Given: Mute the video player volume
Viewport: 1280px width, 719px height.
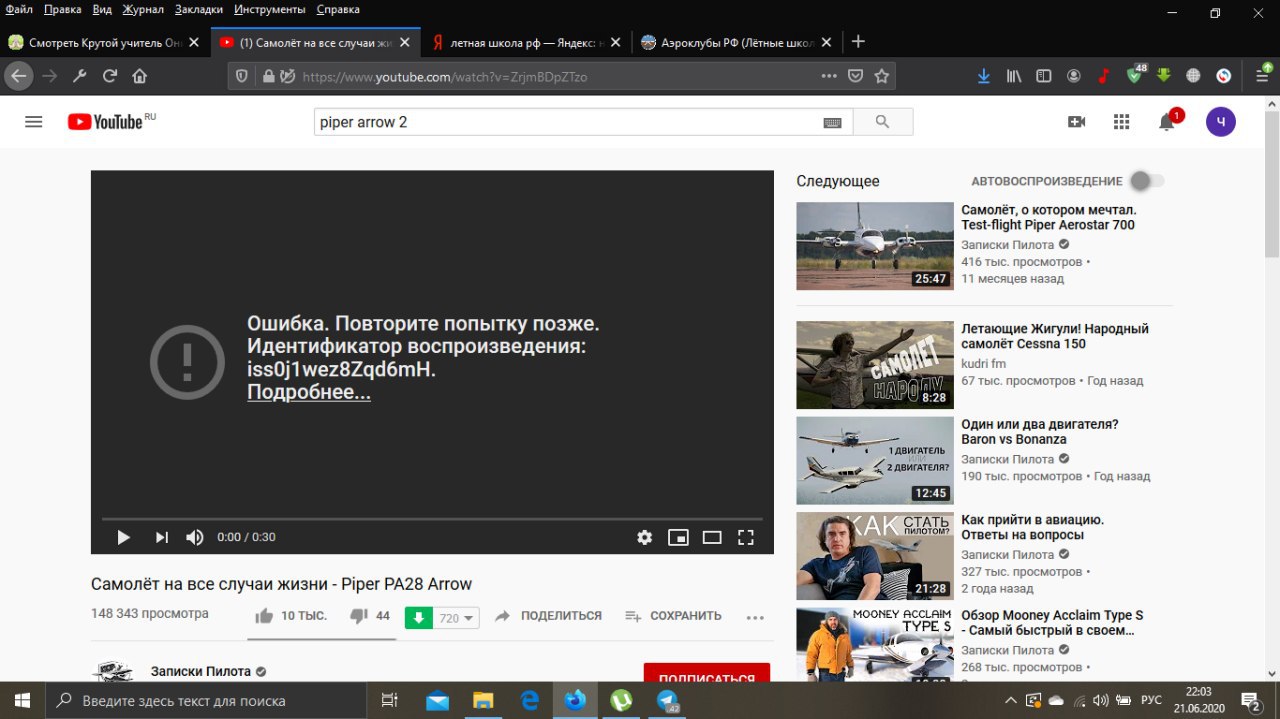Looking at the screenshot, I should [195, 537].
